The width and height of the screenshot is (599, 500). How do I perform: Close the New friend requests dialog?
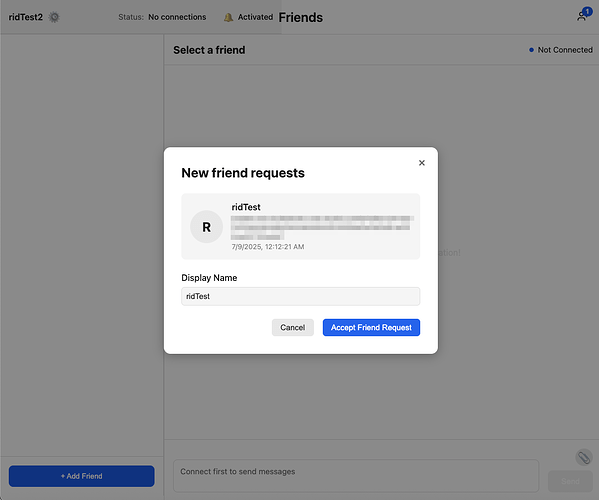(422, 163)
